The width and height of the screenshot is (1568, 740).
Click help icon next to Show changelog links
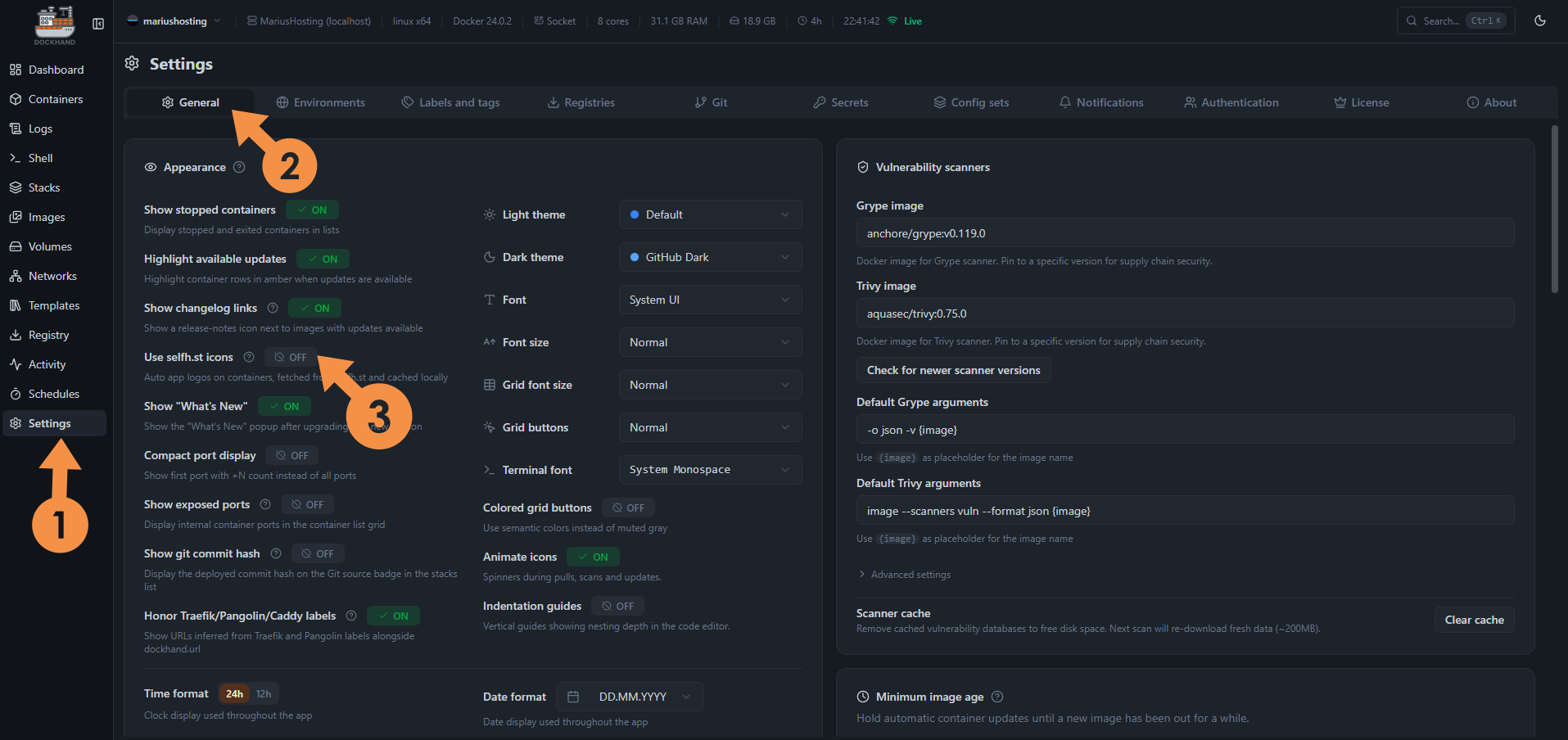point(273,308)
